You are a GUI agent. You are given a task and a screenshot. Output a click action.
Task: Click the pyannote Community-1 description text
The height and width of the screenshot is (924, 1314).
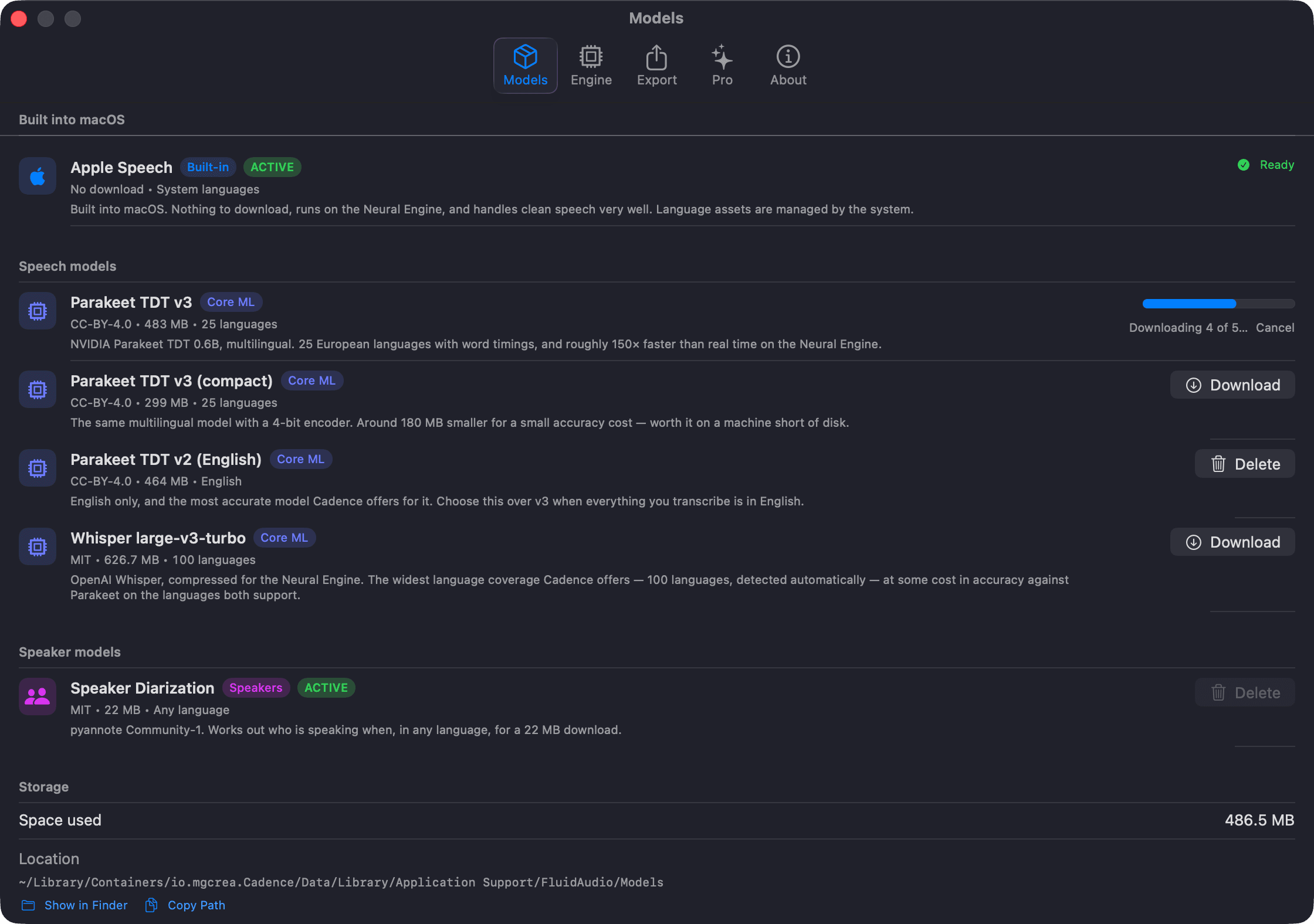[346, 729]
